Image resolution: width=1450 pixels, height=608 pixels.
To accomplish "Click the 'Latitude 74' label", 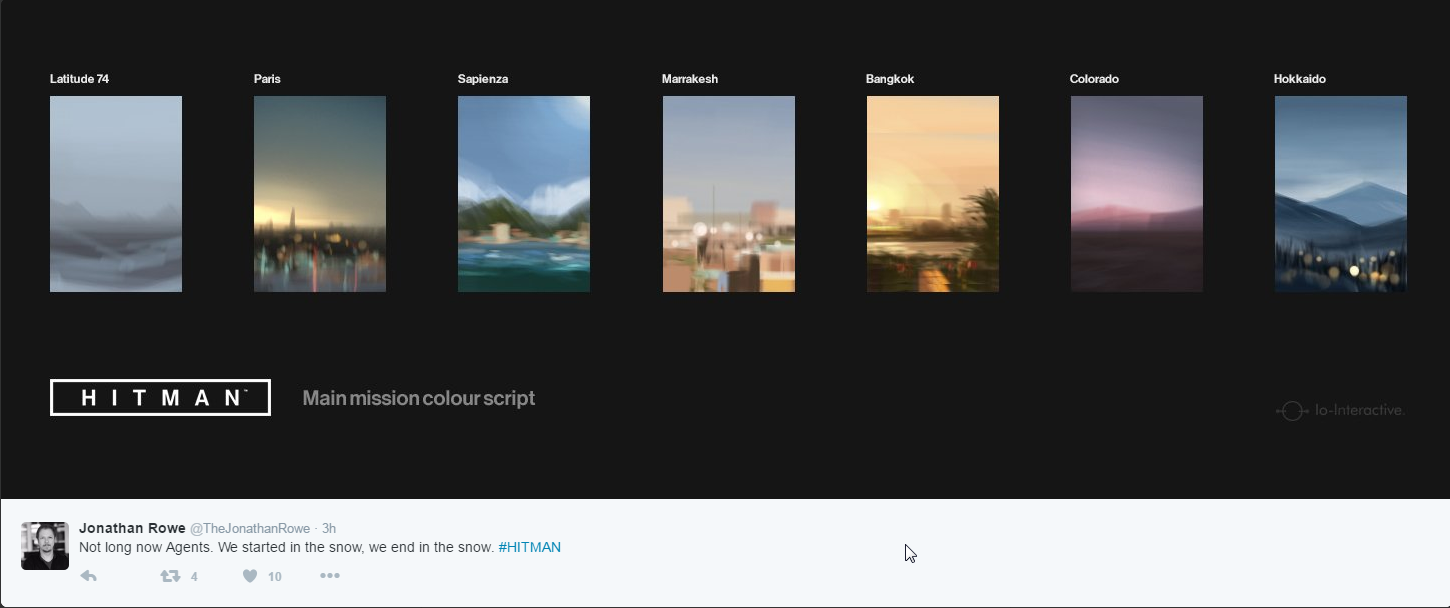I will tap(79, 79).
